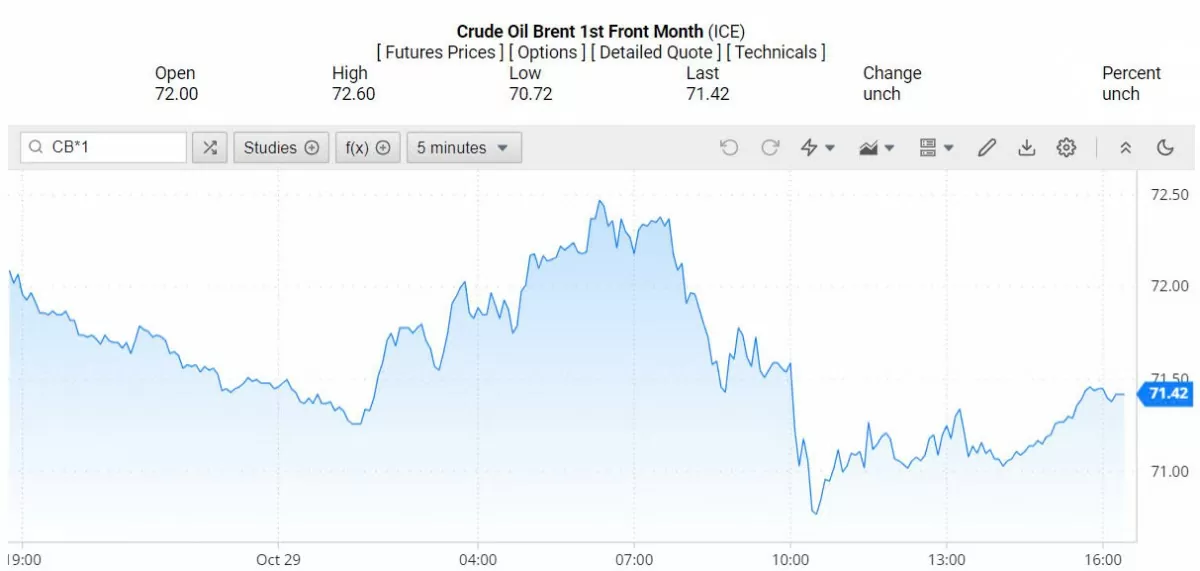Click the redo arrow icon

pos(770,148)
